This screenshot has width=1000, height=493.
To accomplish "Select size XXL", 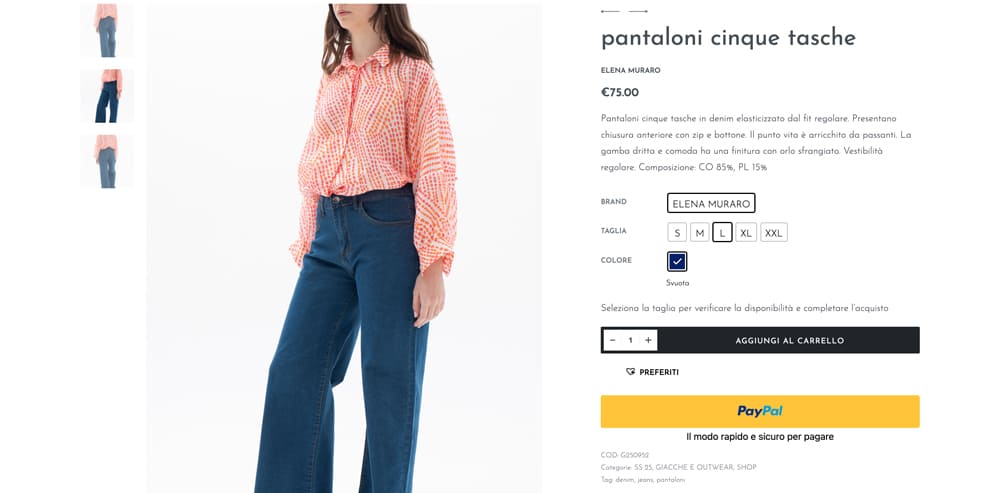I will 774,232.
